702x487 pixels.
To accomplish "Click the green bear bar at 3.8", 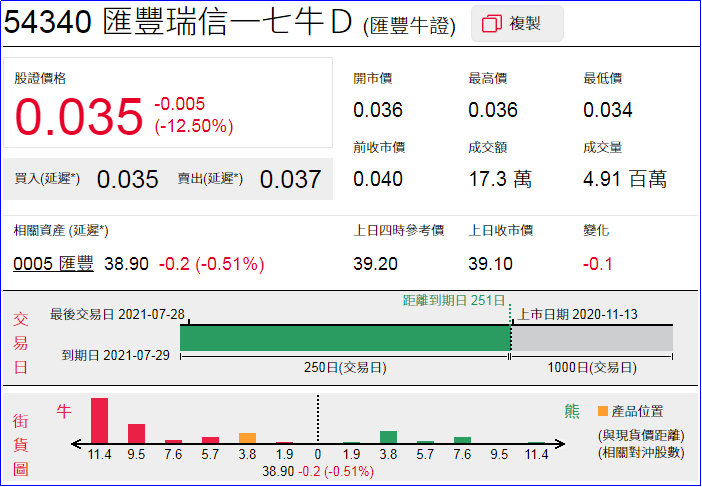I will pyautogui.click(x=389, y=437).
